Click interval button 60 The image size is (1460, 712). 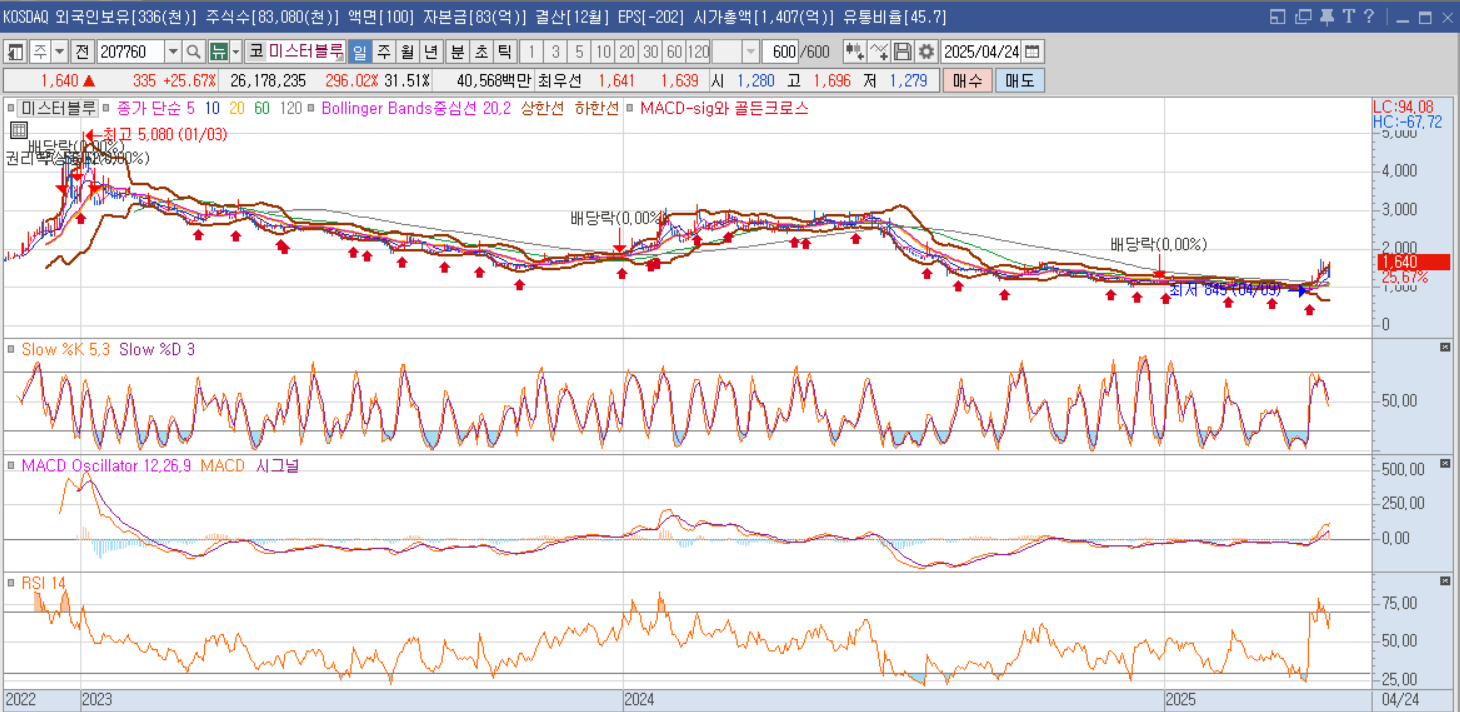(674, 52)
